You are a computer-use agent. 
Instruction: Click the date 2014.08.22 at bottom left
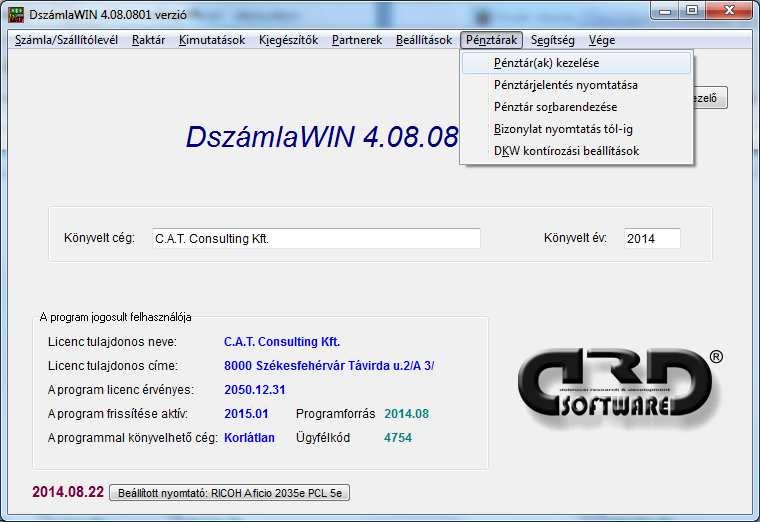coord(68,492)
